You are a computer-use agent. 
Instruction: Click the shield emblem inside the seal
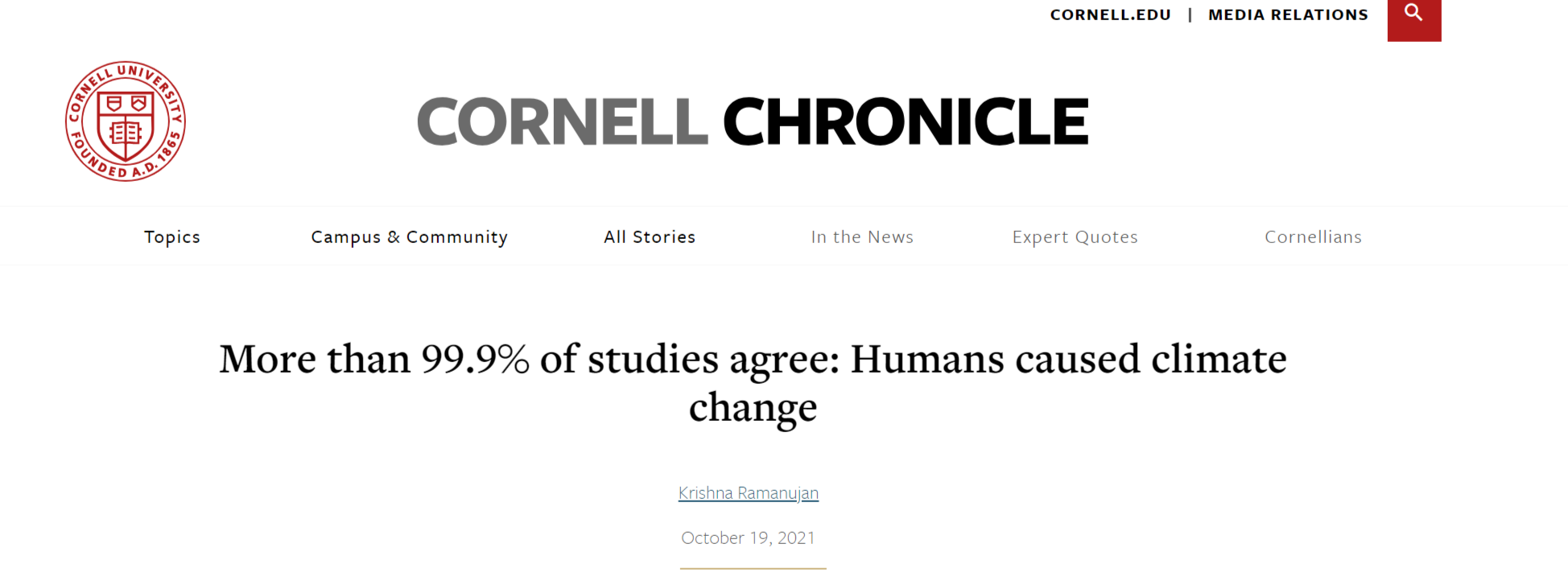tap(126, 125)
